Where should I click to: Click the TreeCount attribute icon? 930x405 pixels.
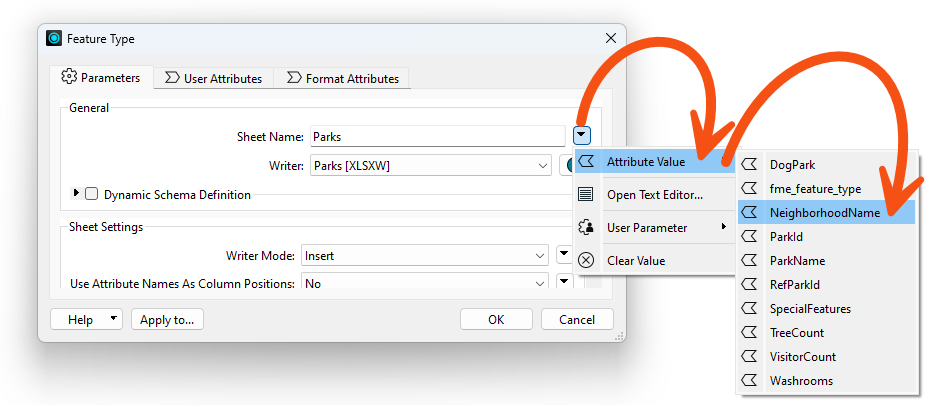point(750,333)
